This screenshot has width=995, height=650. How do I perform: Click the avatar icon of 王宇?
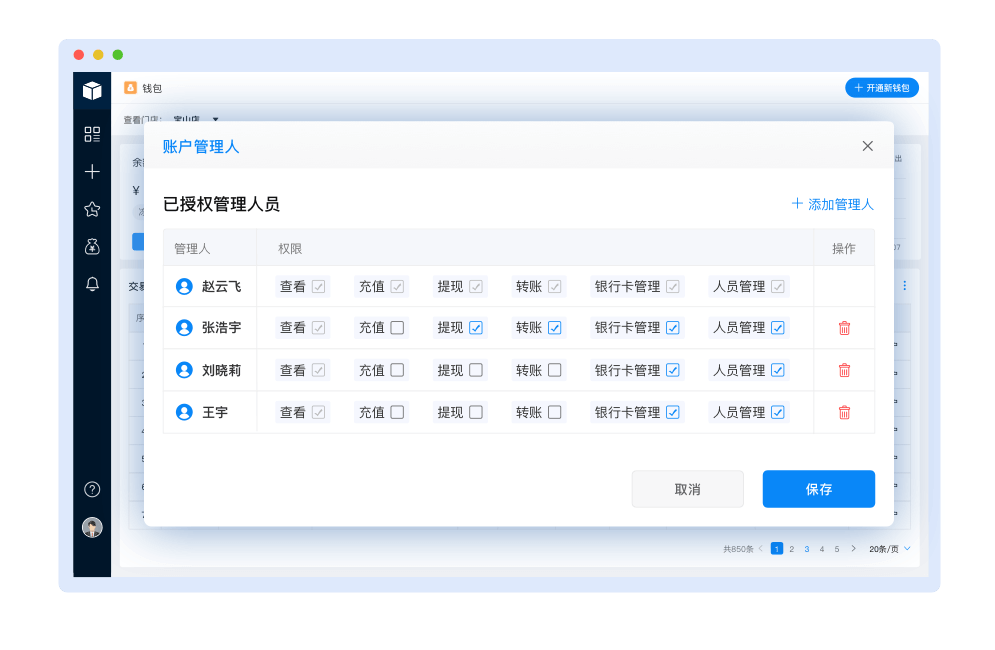pos(184,412)
